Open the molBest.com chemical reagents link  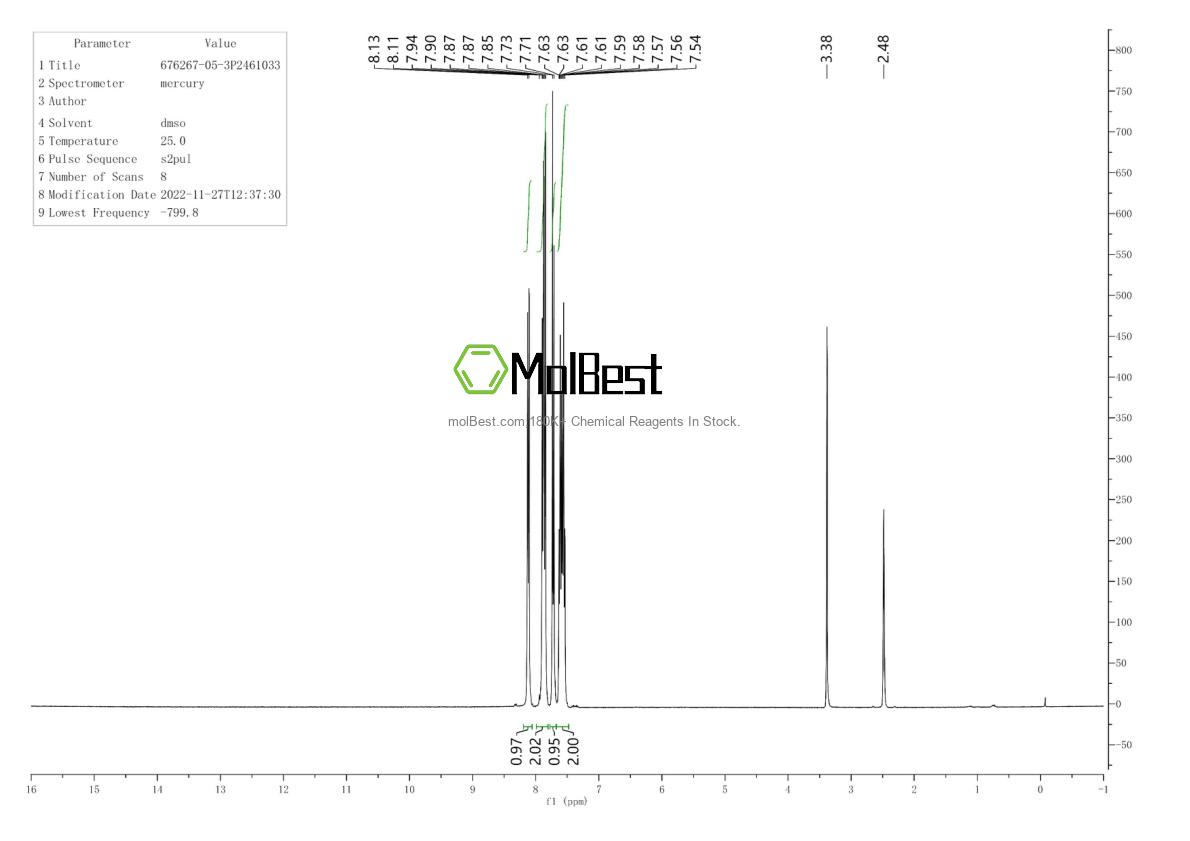tap(595, 422)
